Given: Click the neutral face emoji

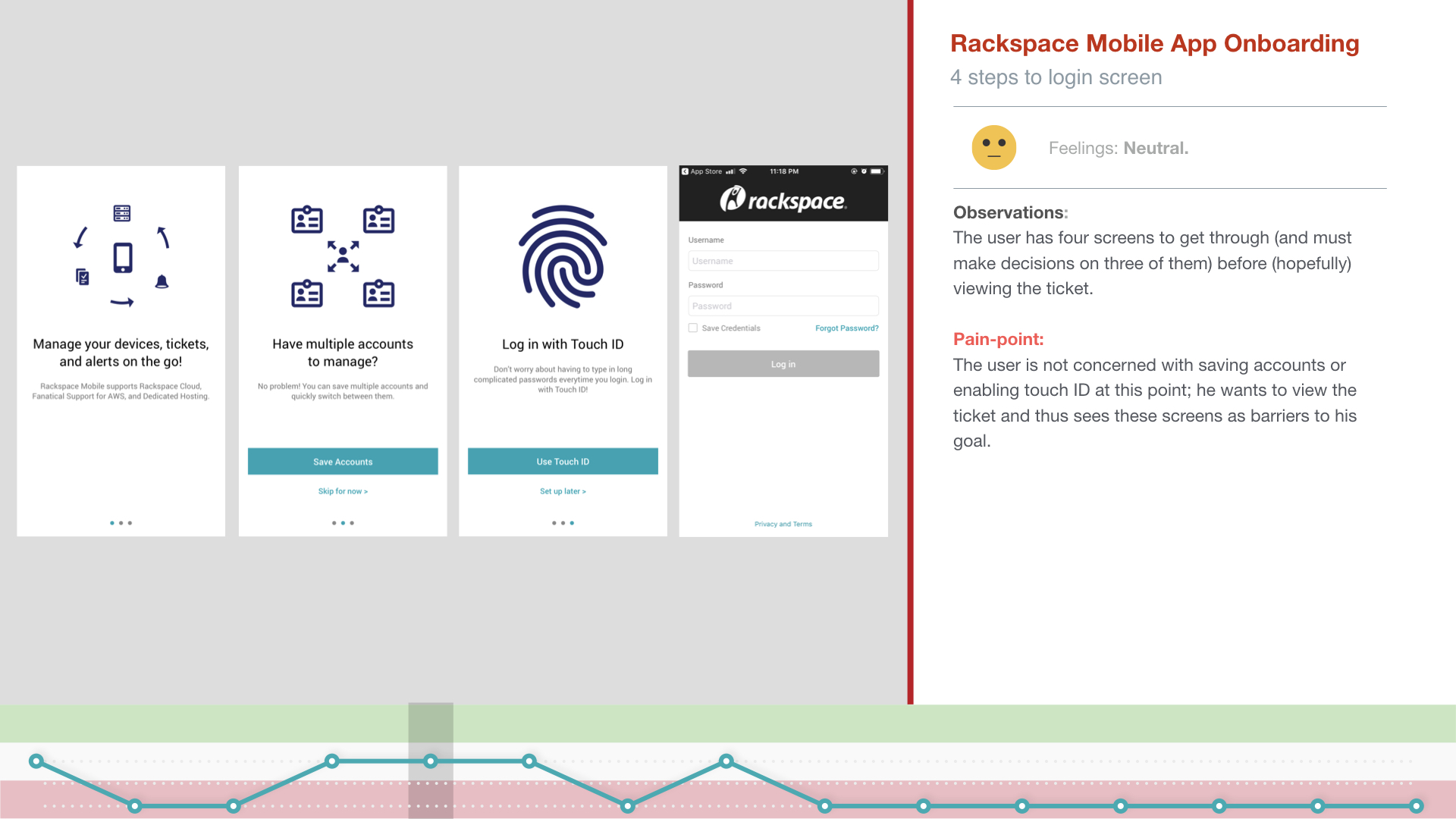Looking at the screenshot, I should (994, 147).
